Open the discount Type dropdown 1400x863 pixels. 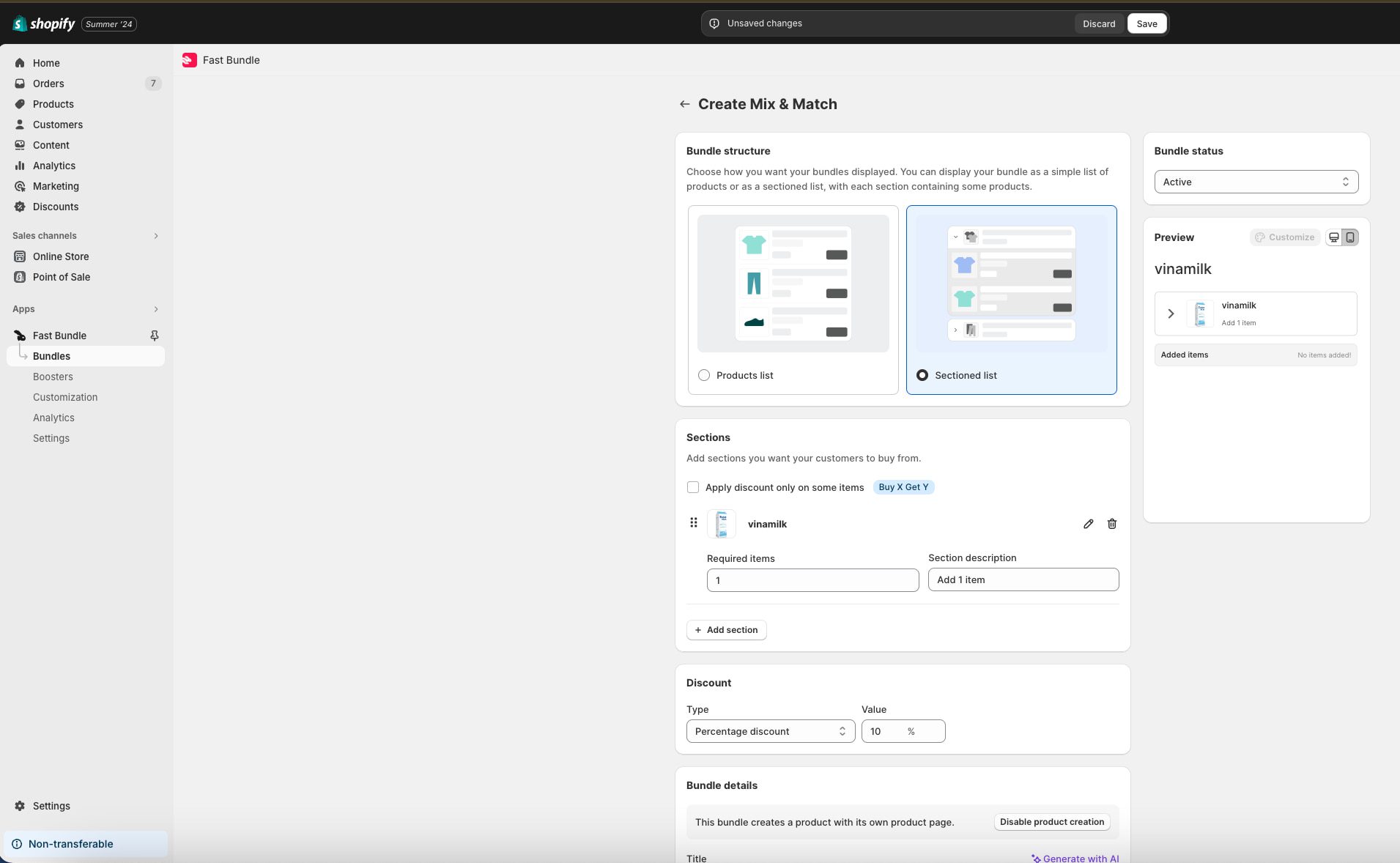(x=771, y=731)
